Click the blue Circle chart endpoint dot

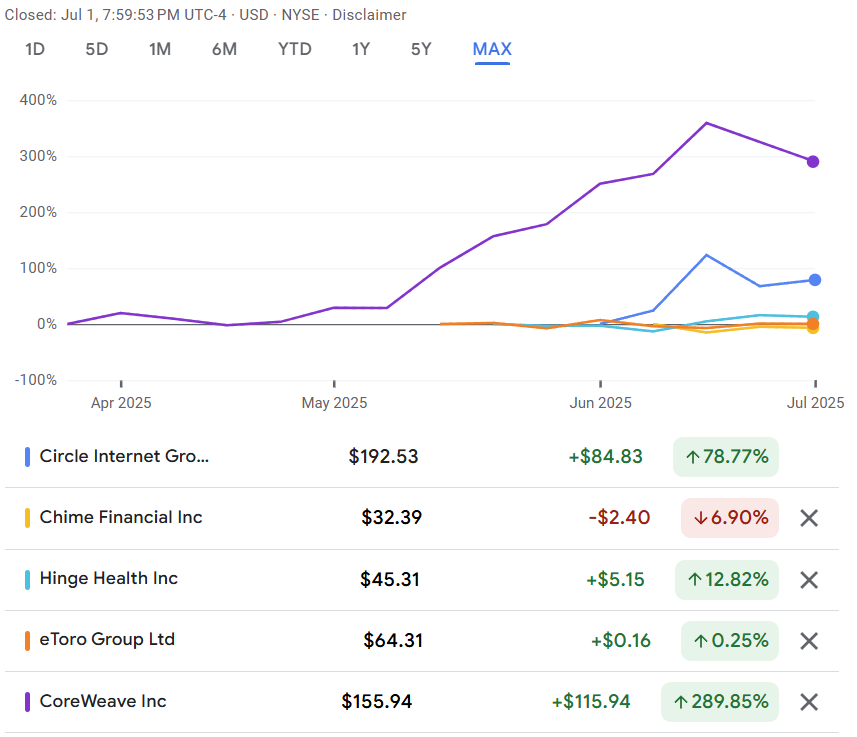(815, 280)
